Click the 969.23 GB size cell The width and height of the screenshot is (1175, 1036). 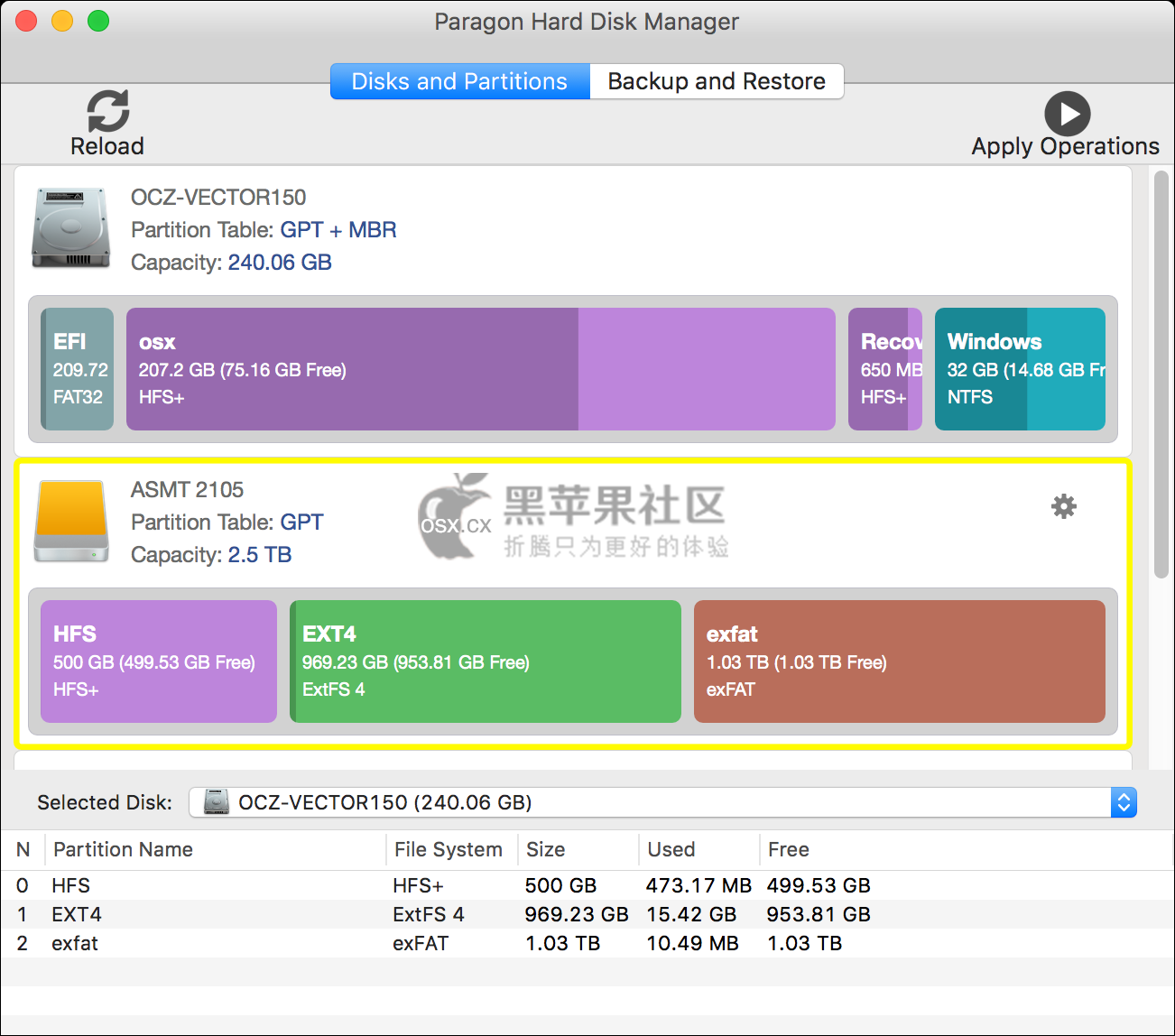[x=577, y=914]
